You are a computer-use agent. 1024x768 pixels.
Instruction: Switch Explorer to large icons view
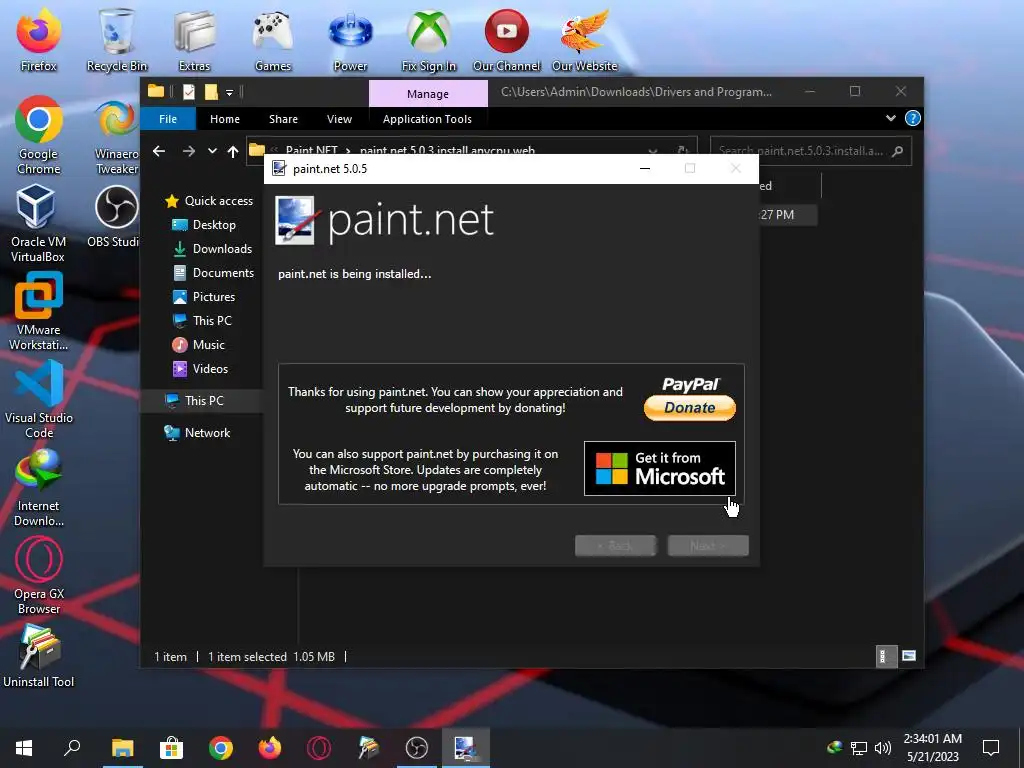coord(909,656)
